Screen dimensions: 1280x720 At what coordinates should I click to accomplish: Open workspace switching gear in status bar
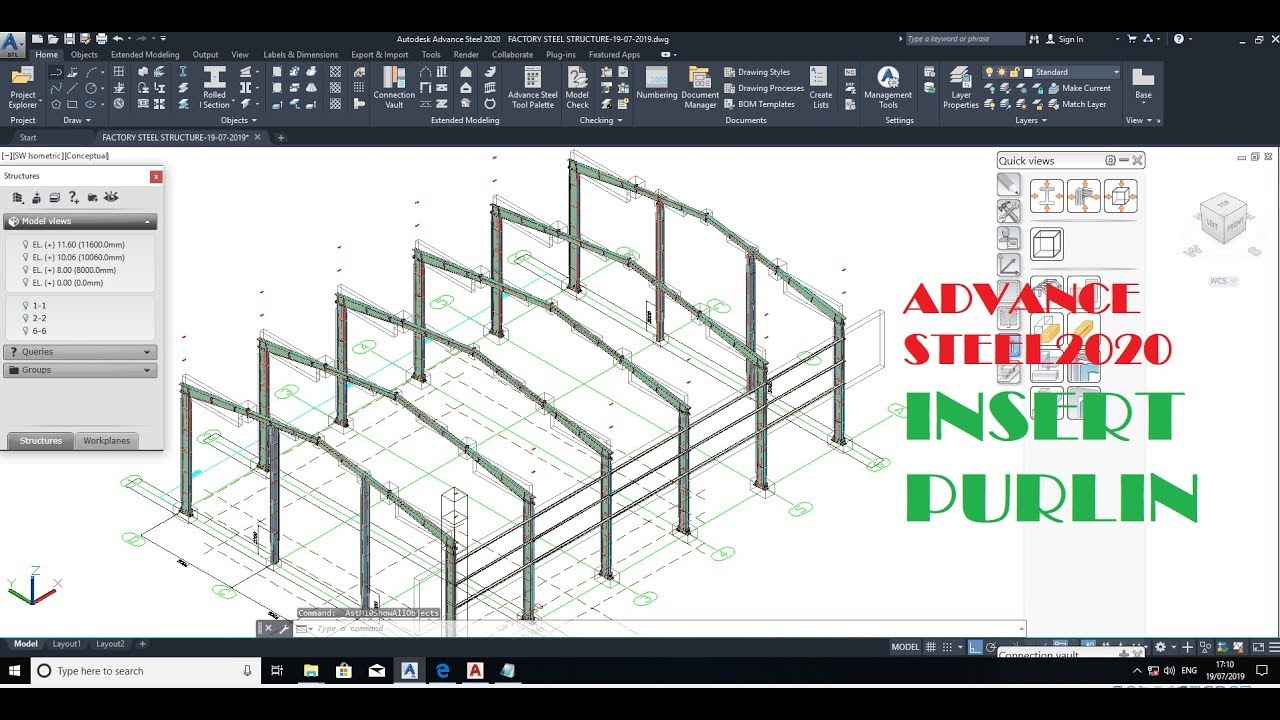pyautogui.click(x=1160, y=647)
